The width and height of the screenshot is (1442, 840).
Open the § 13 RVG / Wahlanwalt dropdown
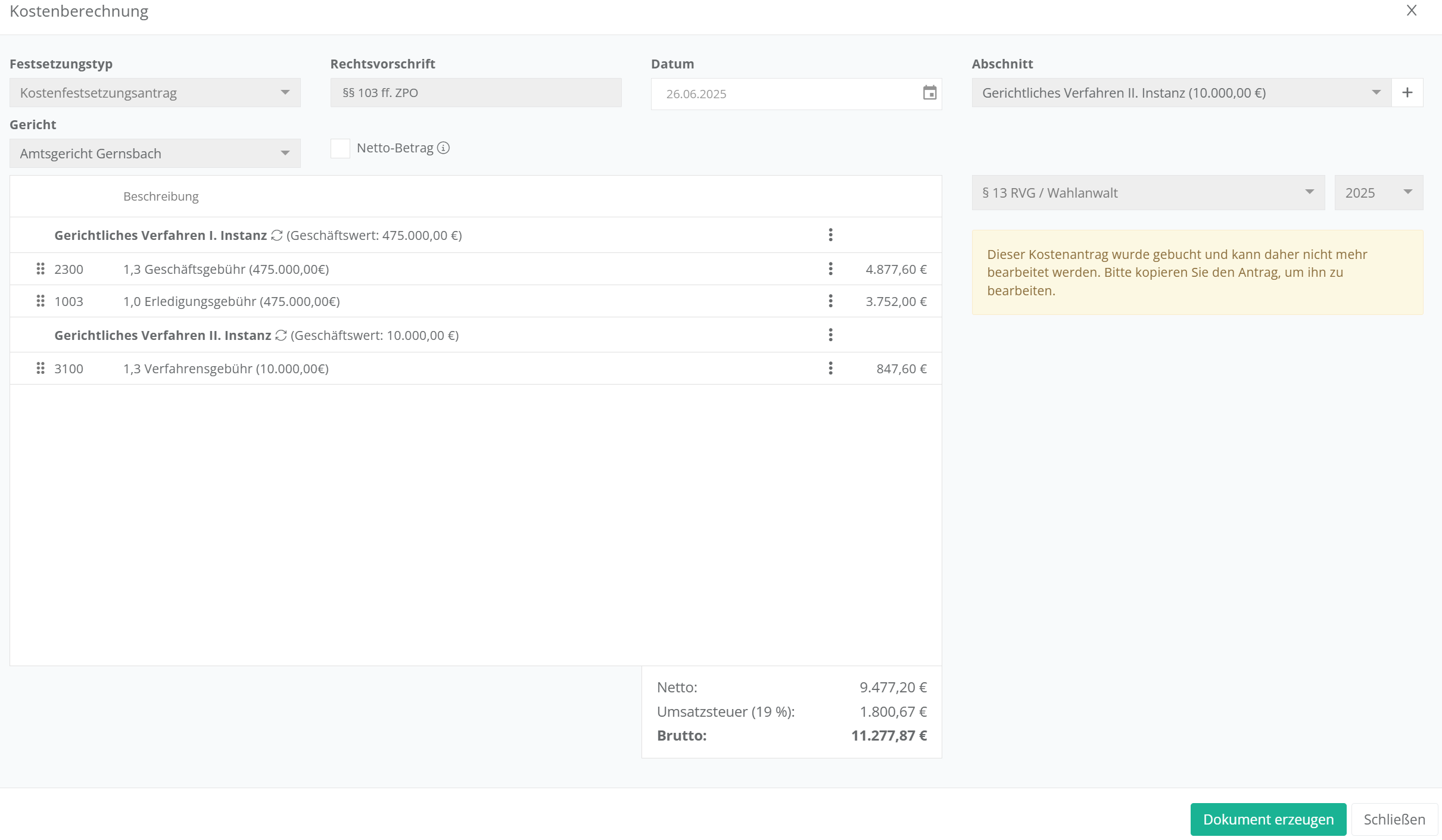1148,193
